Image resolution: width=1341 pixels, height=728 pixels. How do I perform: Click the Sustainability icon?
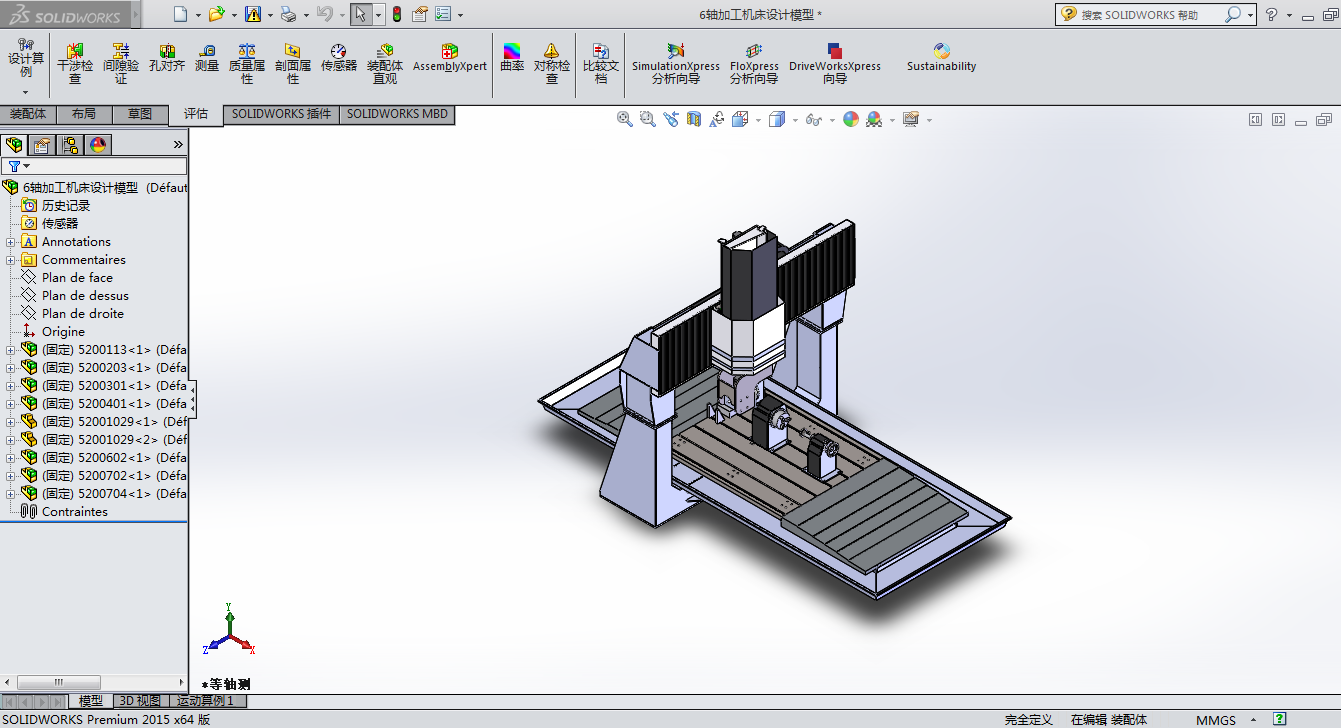pyautogui.click(x=941, y=58)
